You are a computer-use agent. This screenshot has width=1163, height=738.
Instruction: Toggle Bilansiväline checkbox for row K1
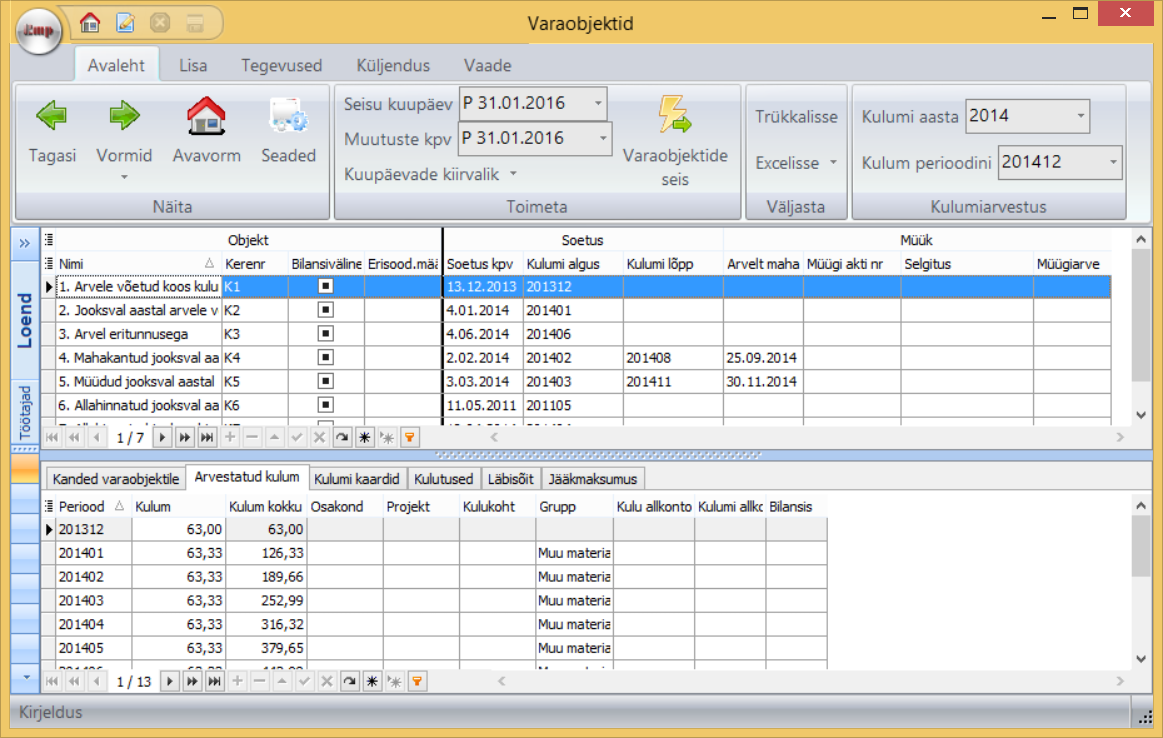tap(326, 286)
